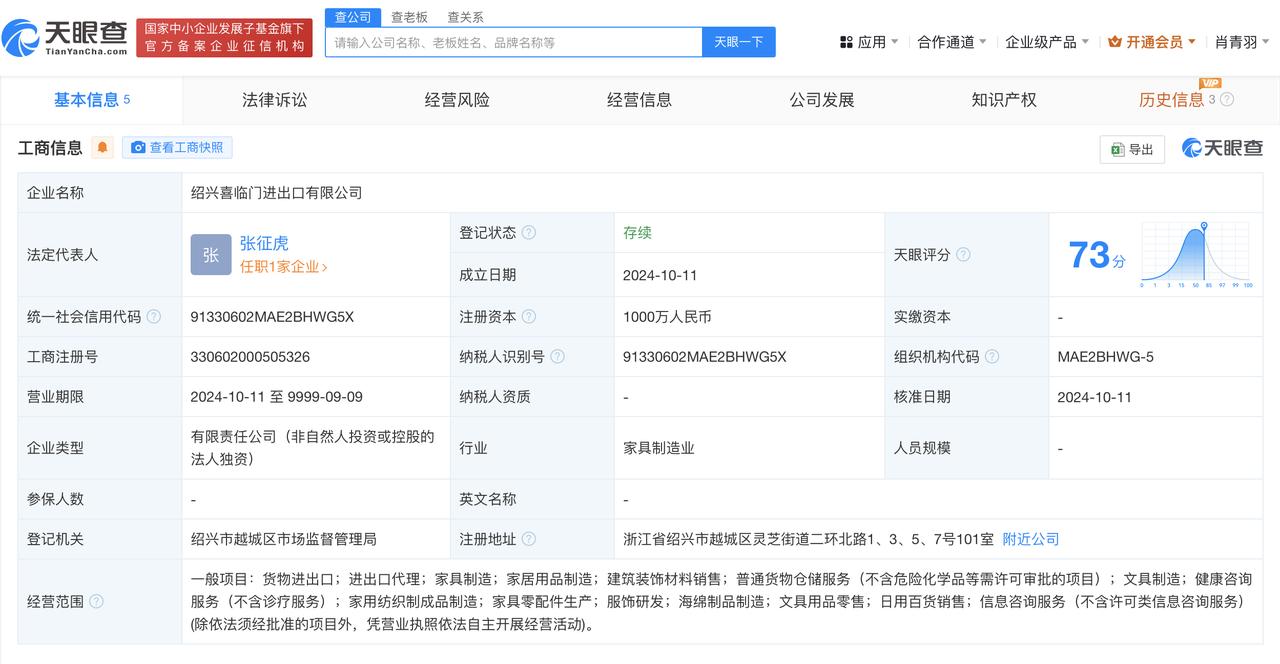Click help icon next to 登记状态

[529, 233]
